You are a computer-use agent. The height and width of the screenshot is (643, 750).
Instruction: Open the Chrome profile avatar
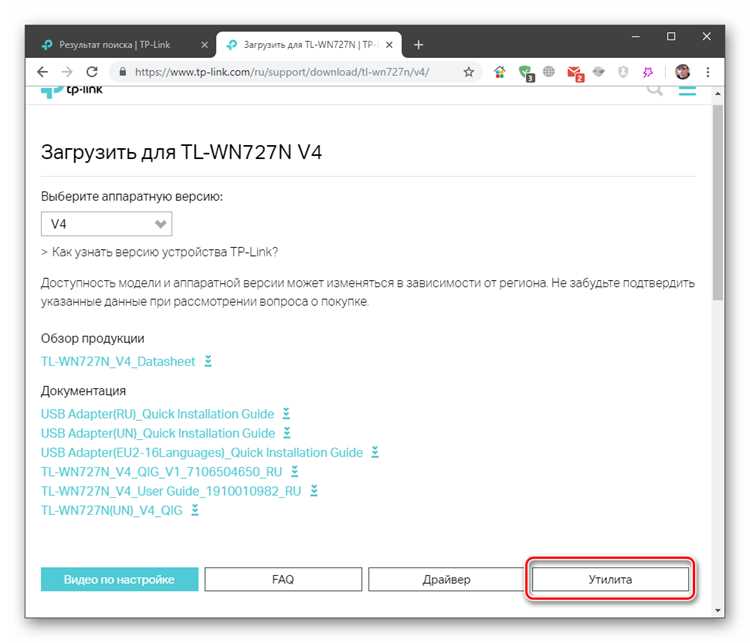(683, 72)
